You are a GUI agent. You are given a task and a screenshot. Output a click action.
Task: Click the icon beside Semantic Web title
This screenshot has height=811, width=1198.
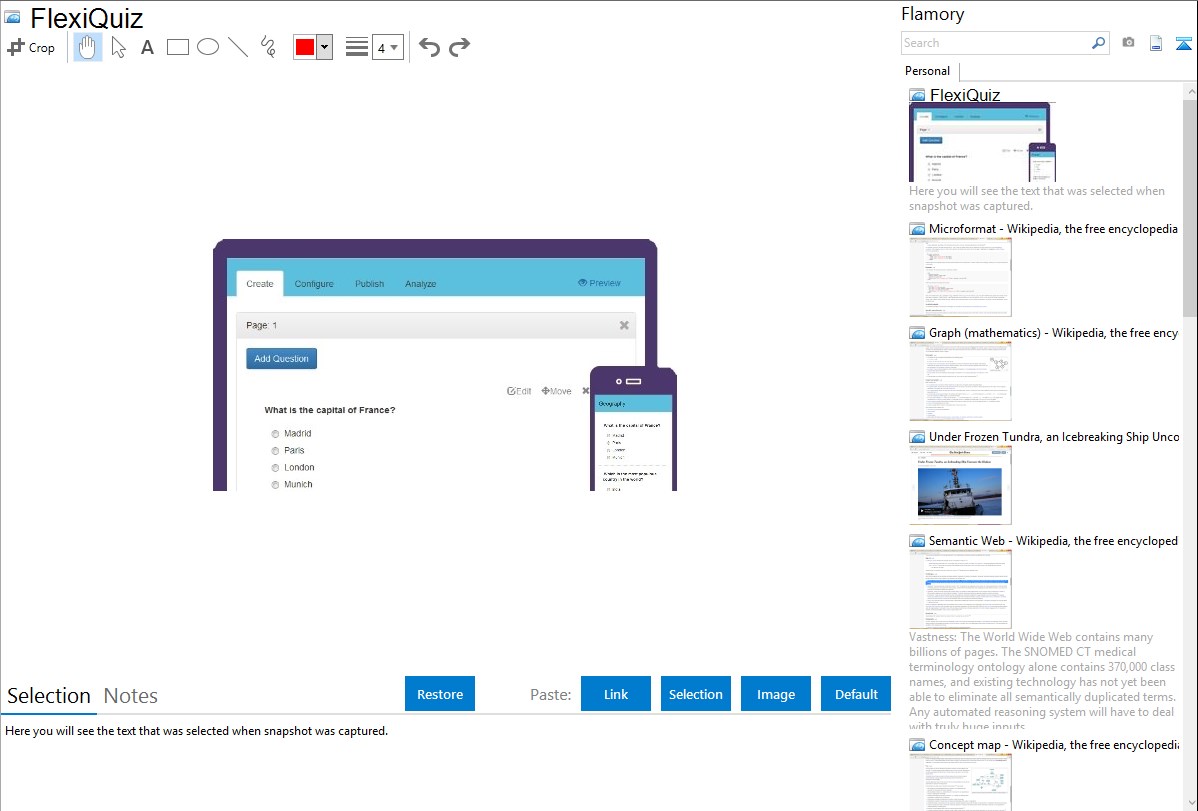[x=917, y=541]
